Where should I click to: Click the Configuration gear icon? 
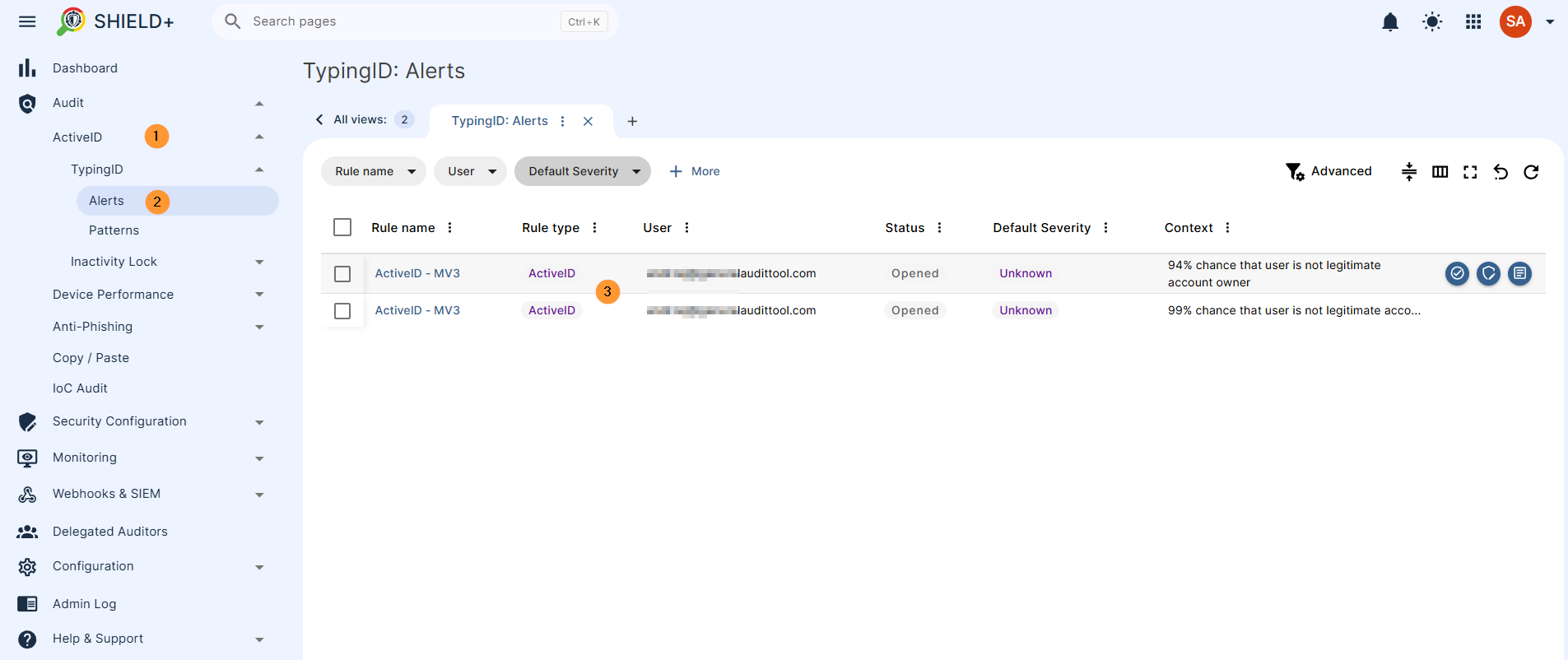tap(27, 567)
